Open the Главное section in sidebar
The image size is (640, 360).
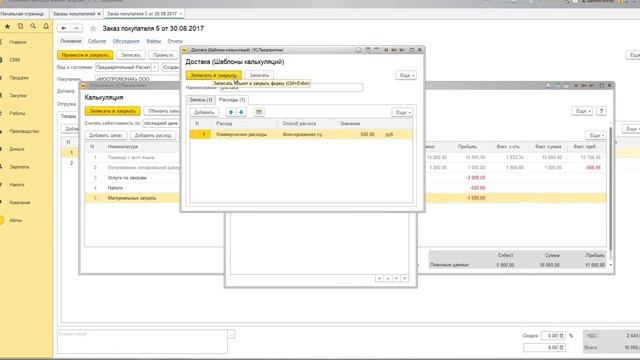coord(18,42)
